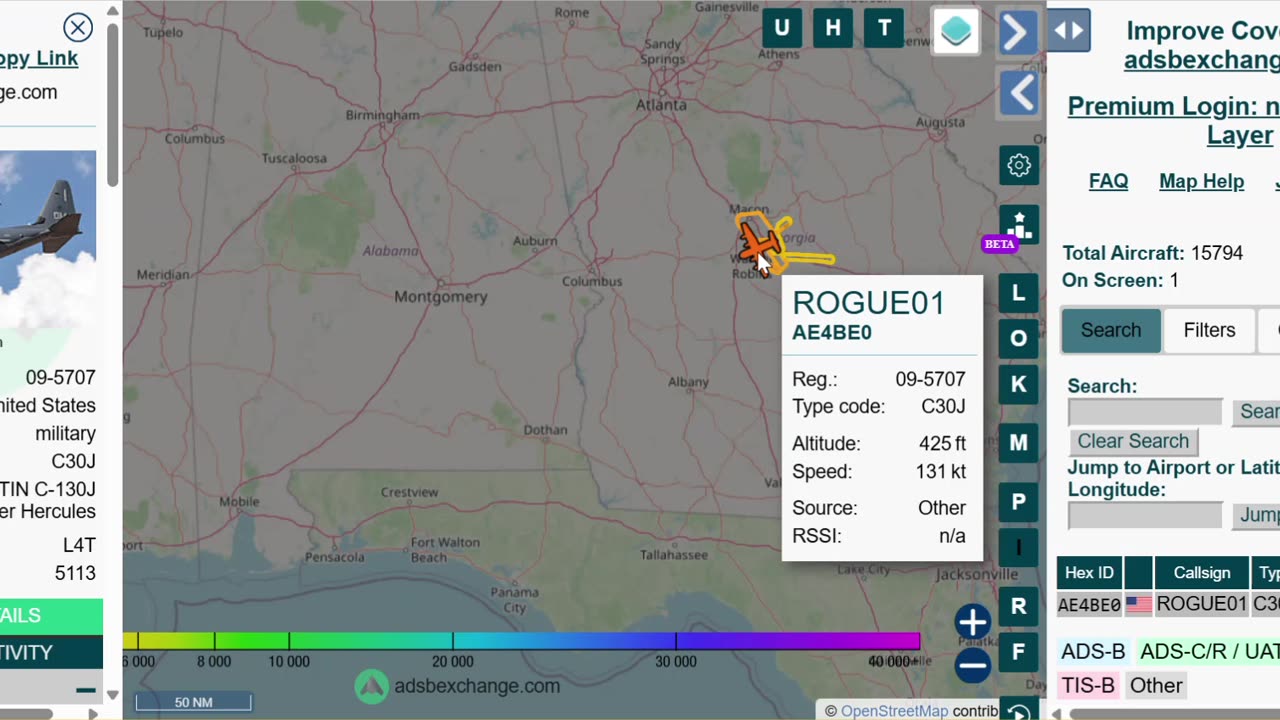Click the H map button
1280x720 pixels.
click(833, 29)
